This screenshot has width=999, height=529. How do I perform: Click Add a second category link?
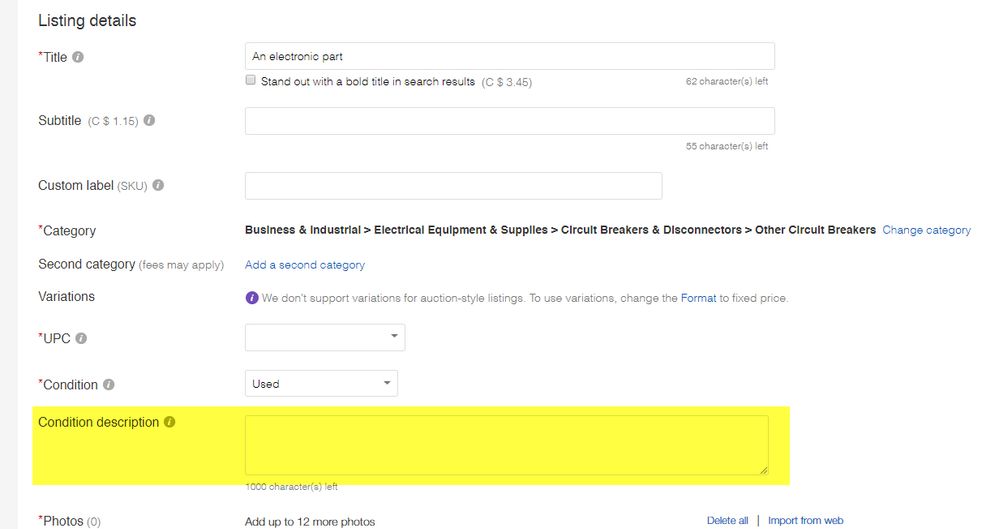coord(305,264)
